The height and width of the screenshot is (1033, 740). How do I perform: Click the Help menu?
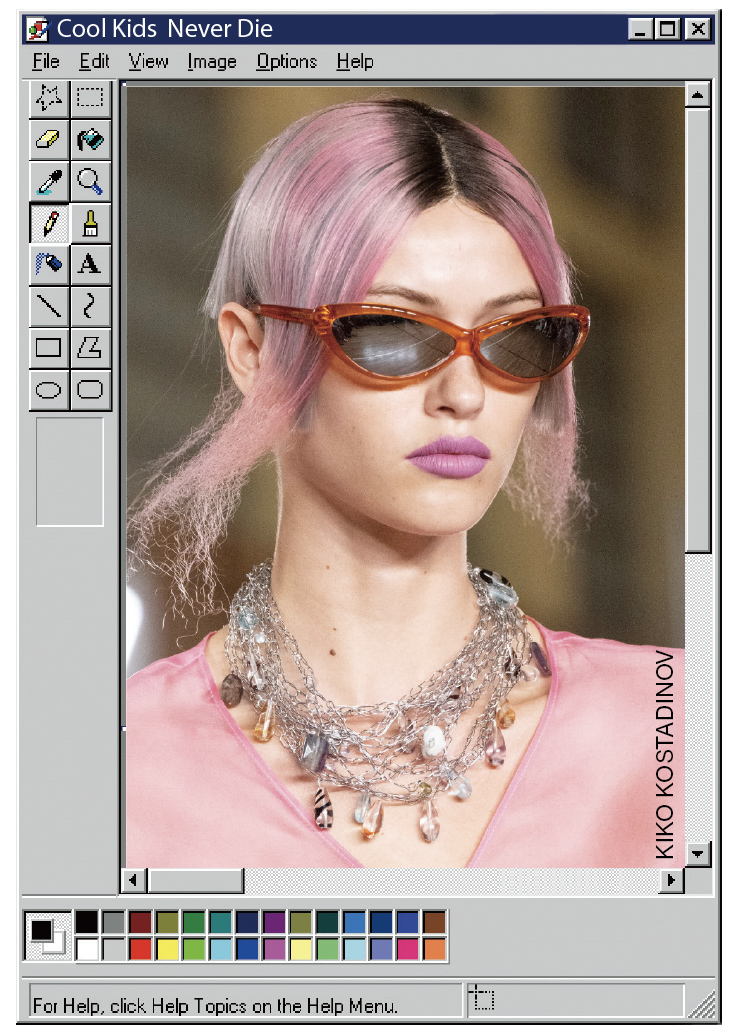[355, 62]
